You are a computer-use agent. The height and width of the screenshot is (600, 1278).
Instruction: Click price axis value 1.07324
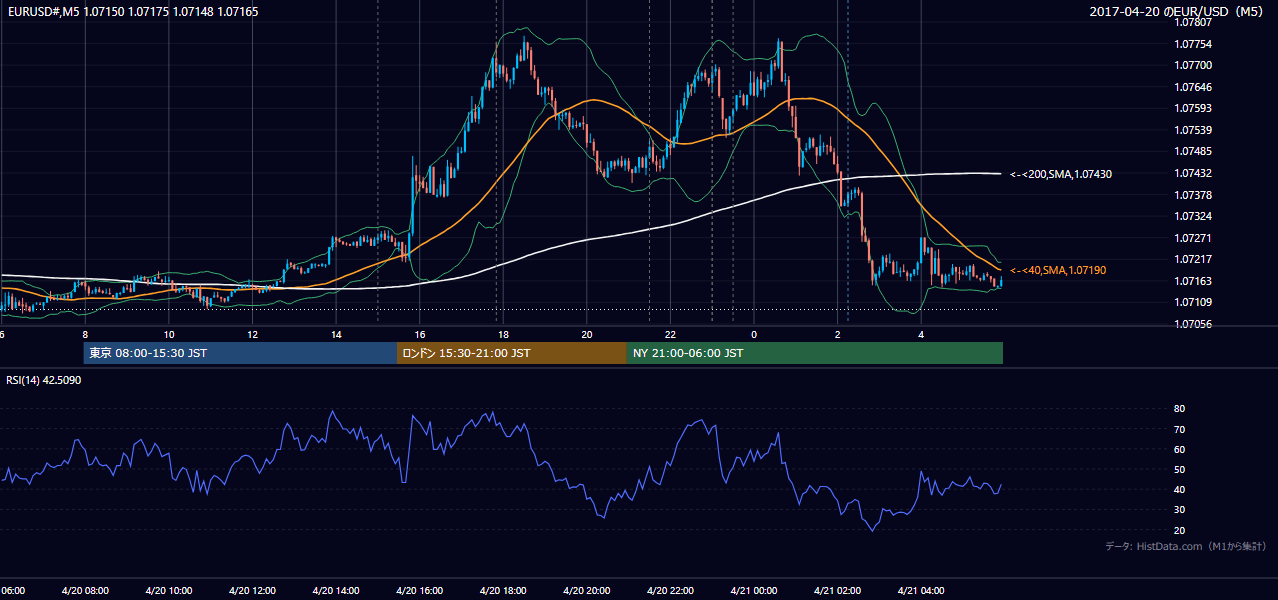[x=1194, y=216]
